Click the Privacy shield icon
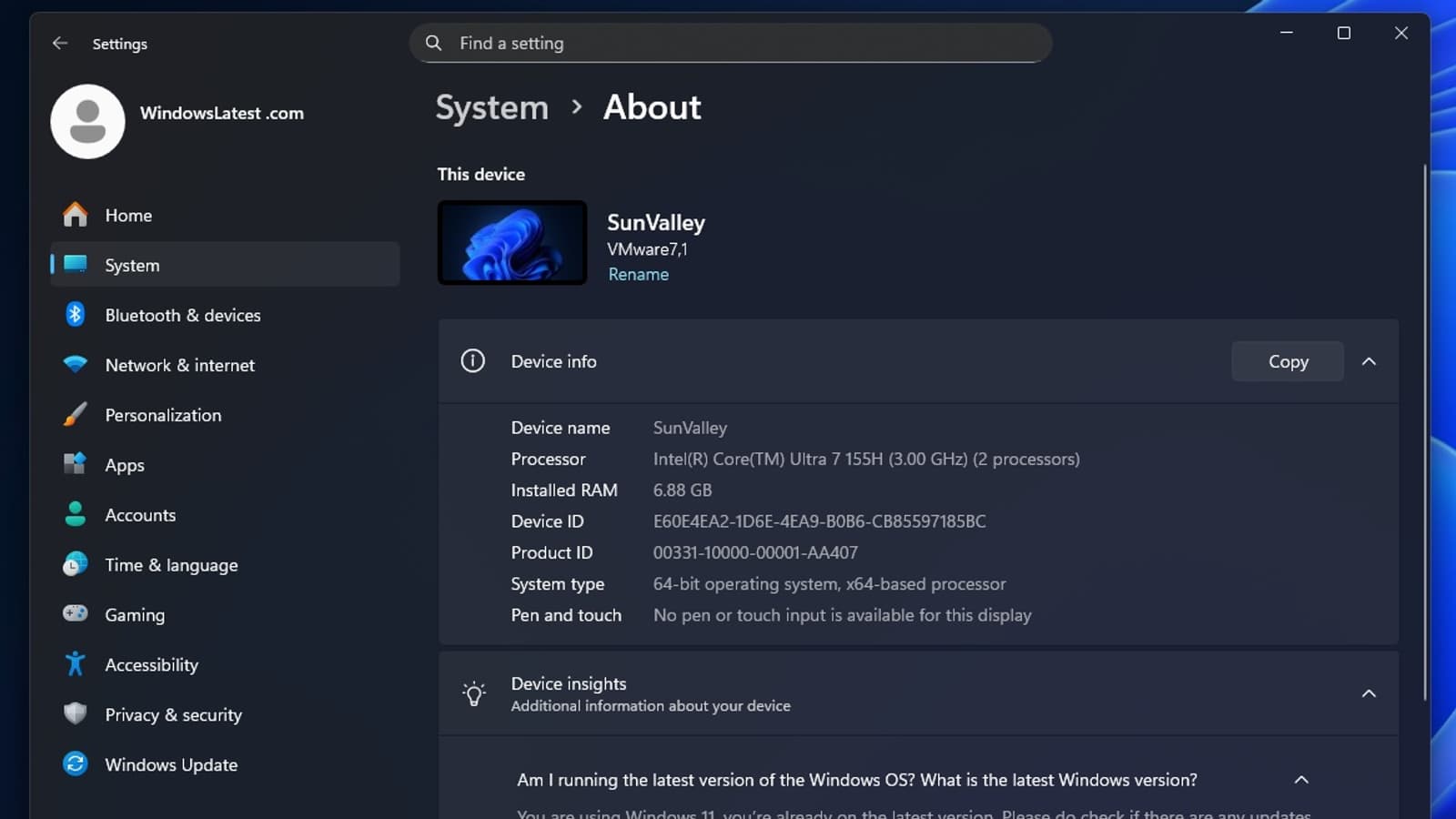The height and width of the screenshot is (819, 1456). point(76,713)
